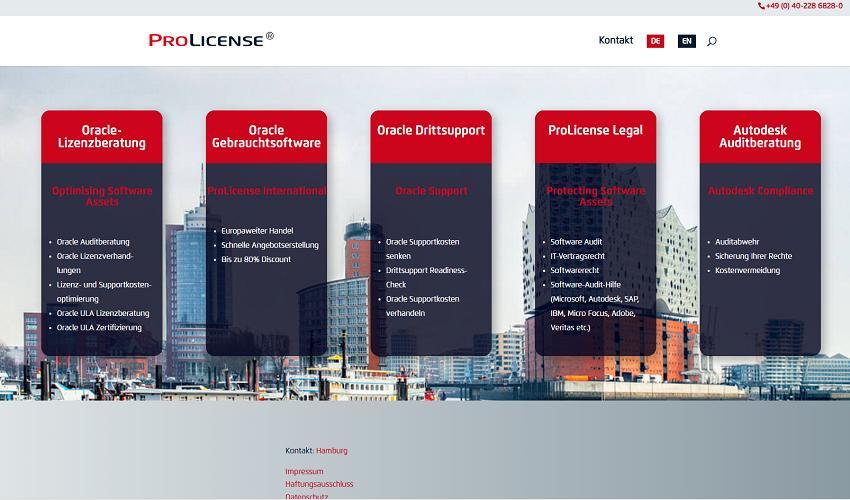The height and width of the screenshot is (500, 850).
Task: Click the Optimising Software Assets heading
Action: tap(102, 196)
